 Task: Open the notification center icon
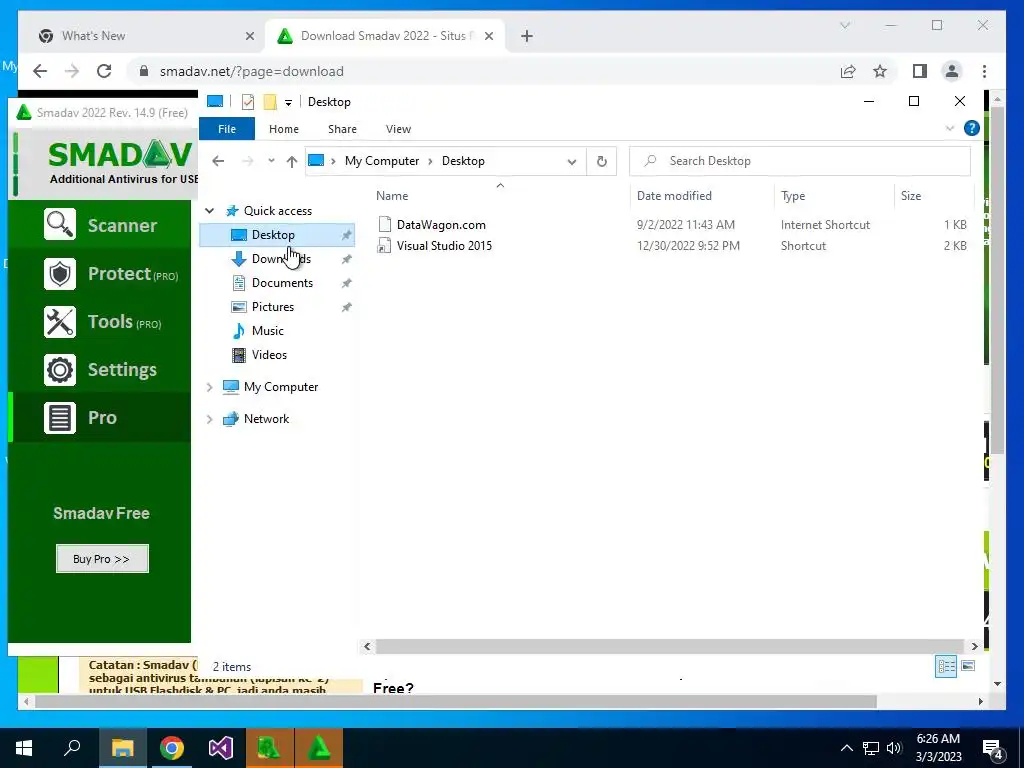[x=993, y=748]
